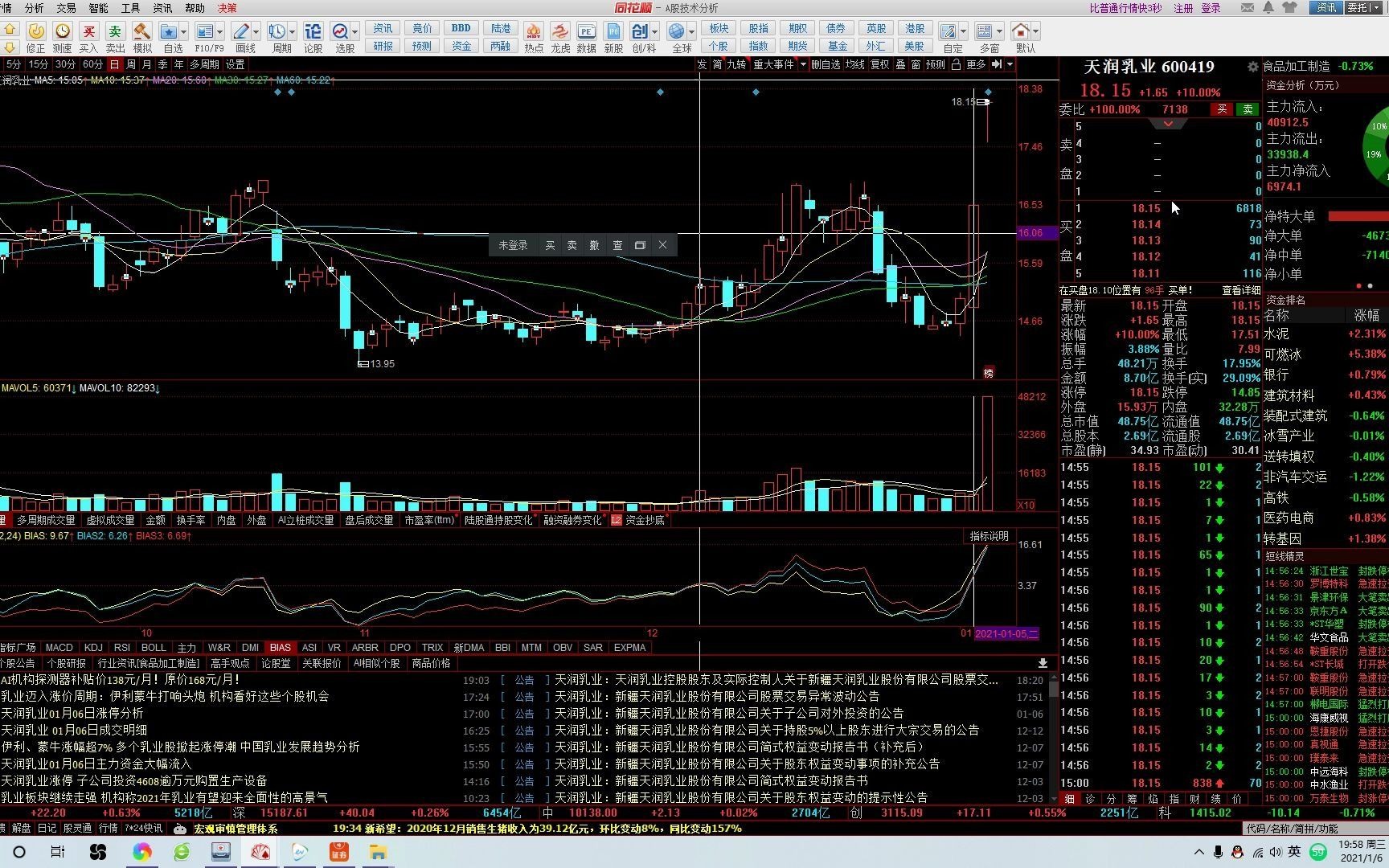Toggle 均线 moving average display

(854, 64)
